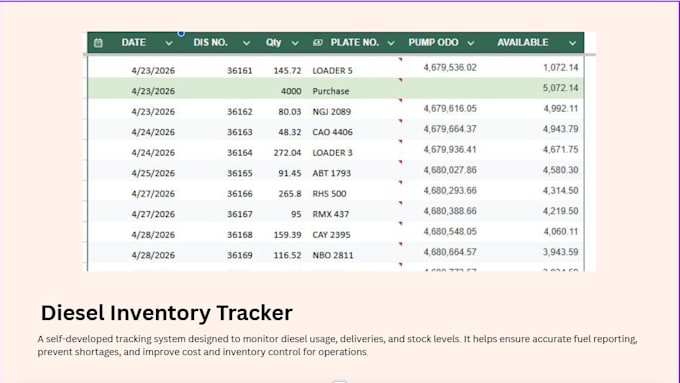Select the CAO 4406 plate cell

[333, 132]
